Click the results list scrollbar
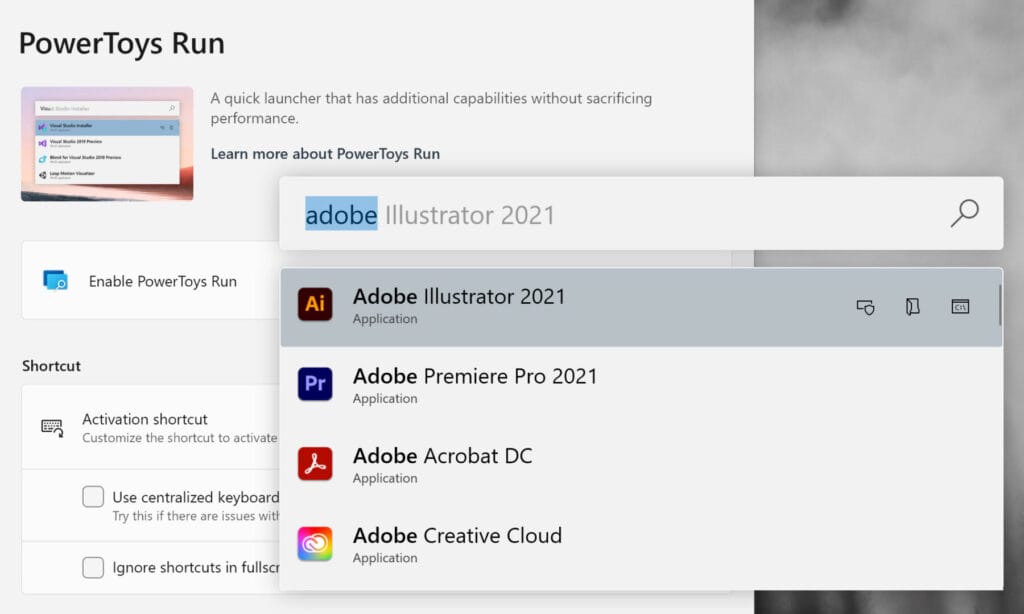Image resolution: width=1024 pixels, height=614 pixels. (999, 304)
